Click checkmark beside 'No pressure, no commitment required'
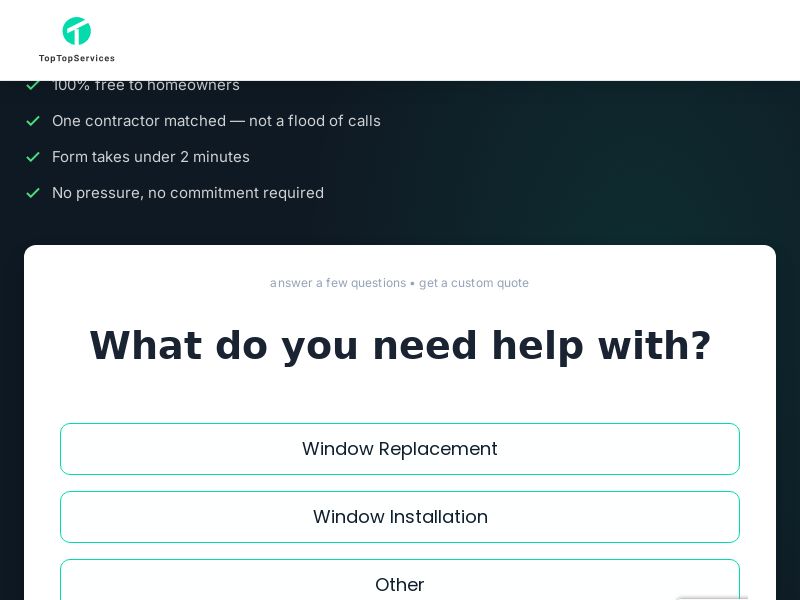This screenshot has height=600, width=800. coord(33,193)
